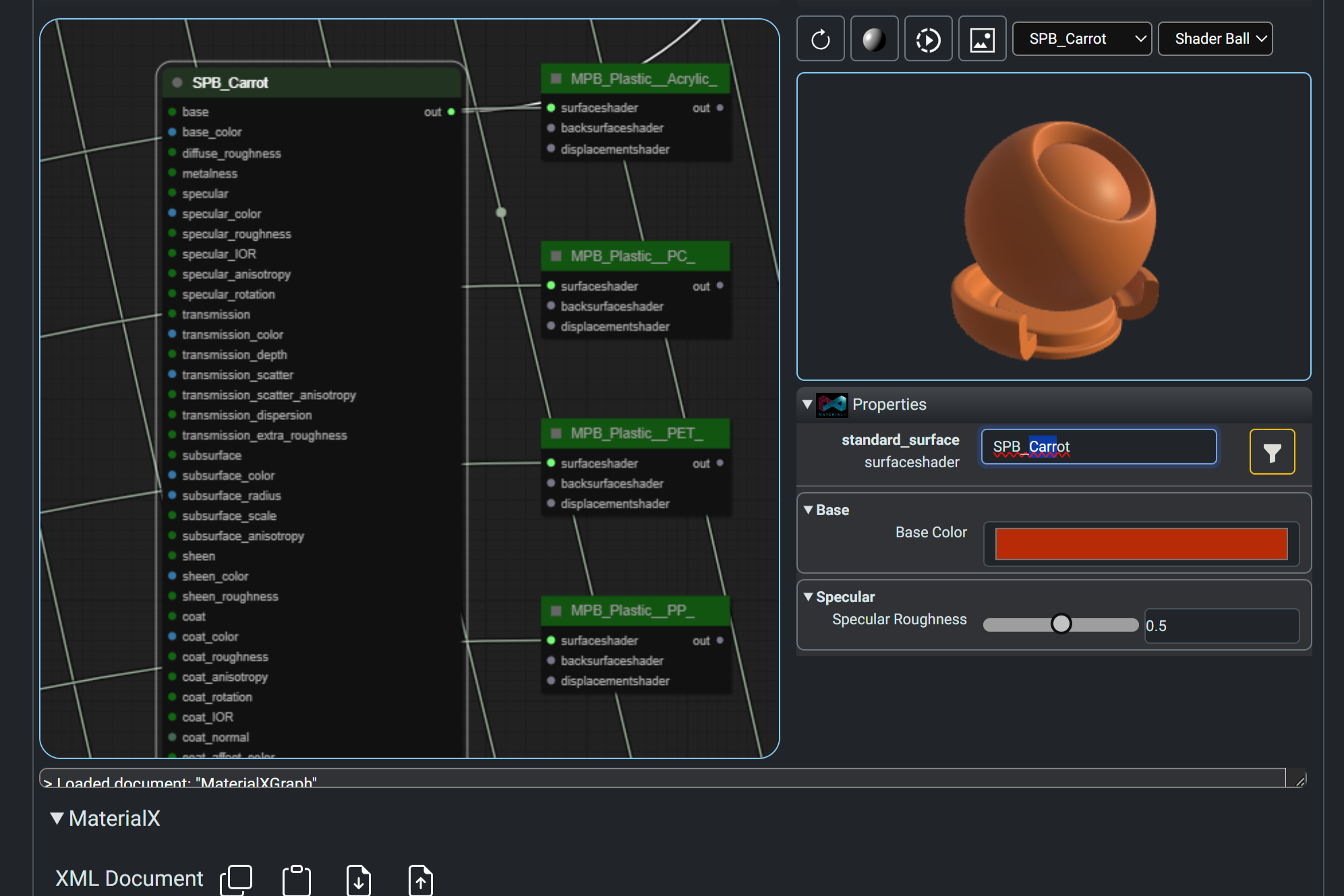Viewport: 1344px width, 896px height.
Task: Toggle collapse dot on SPB_Carrot node
Action: click(177, 82)
